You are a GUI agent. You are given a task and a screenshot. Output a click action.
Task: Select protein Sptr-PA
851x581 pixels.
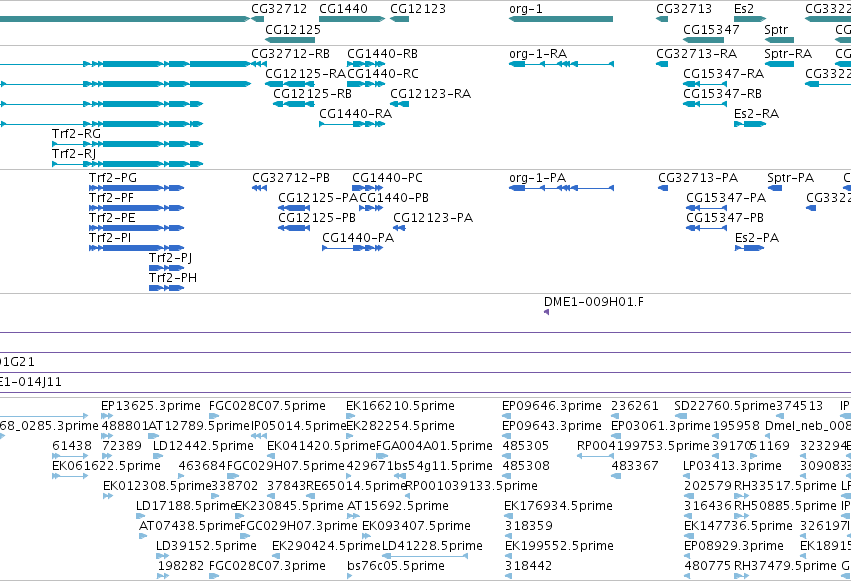pos(790,178)
